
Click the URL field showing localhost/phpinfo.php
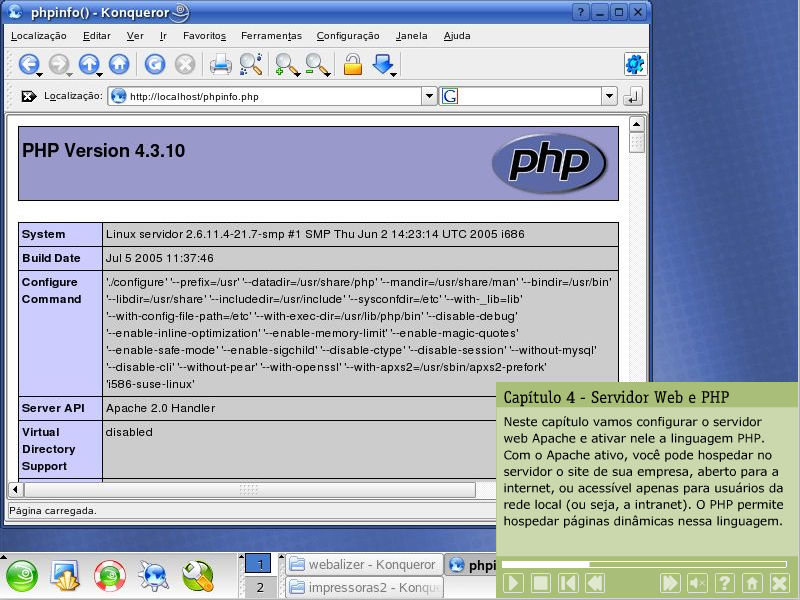point(270,96)
